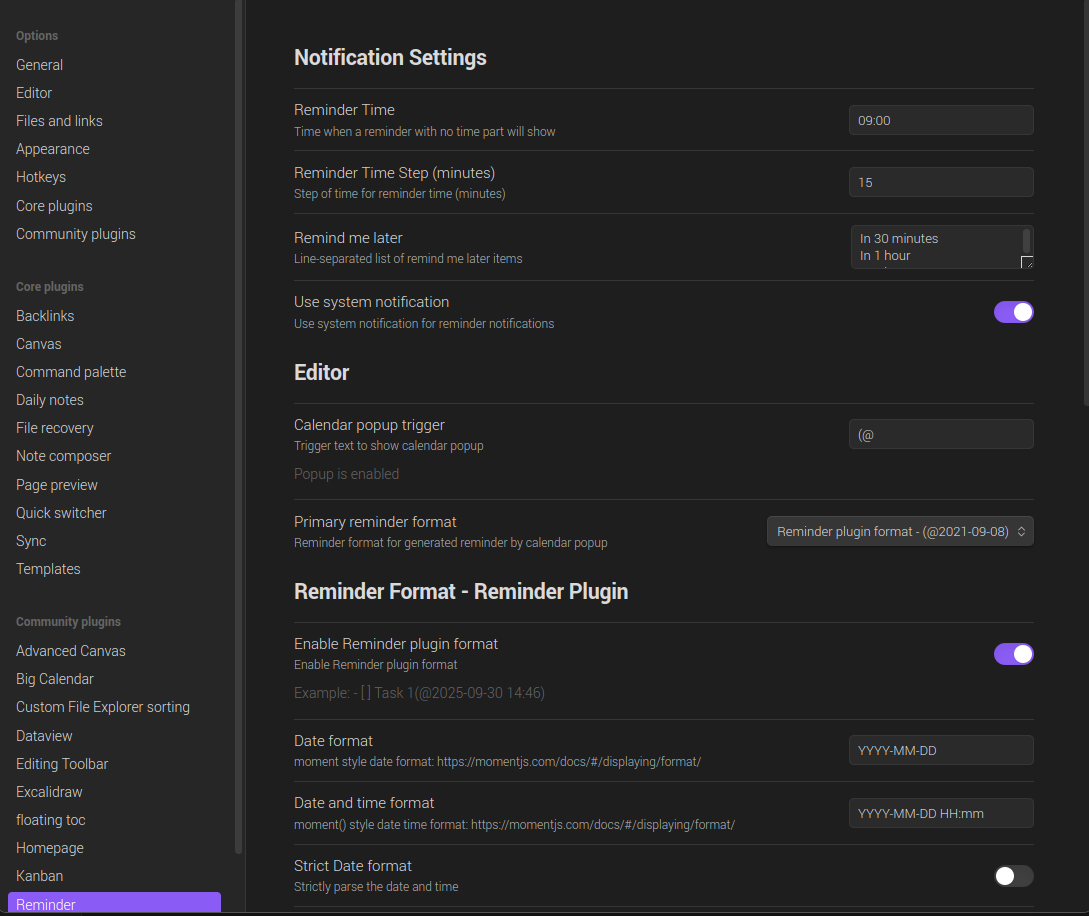This screenshot has width=1089, height=916.
Task: Open Kanban plugin settings
Action: 40,876
